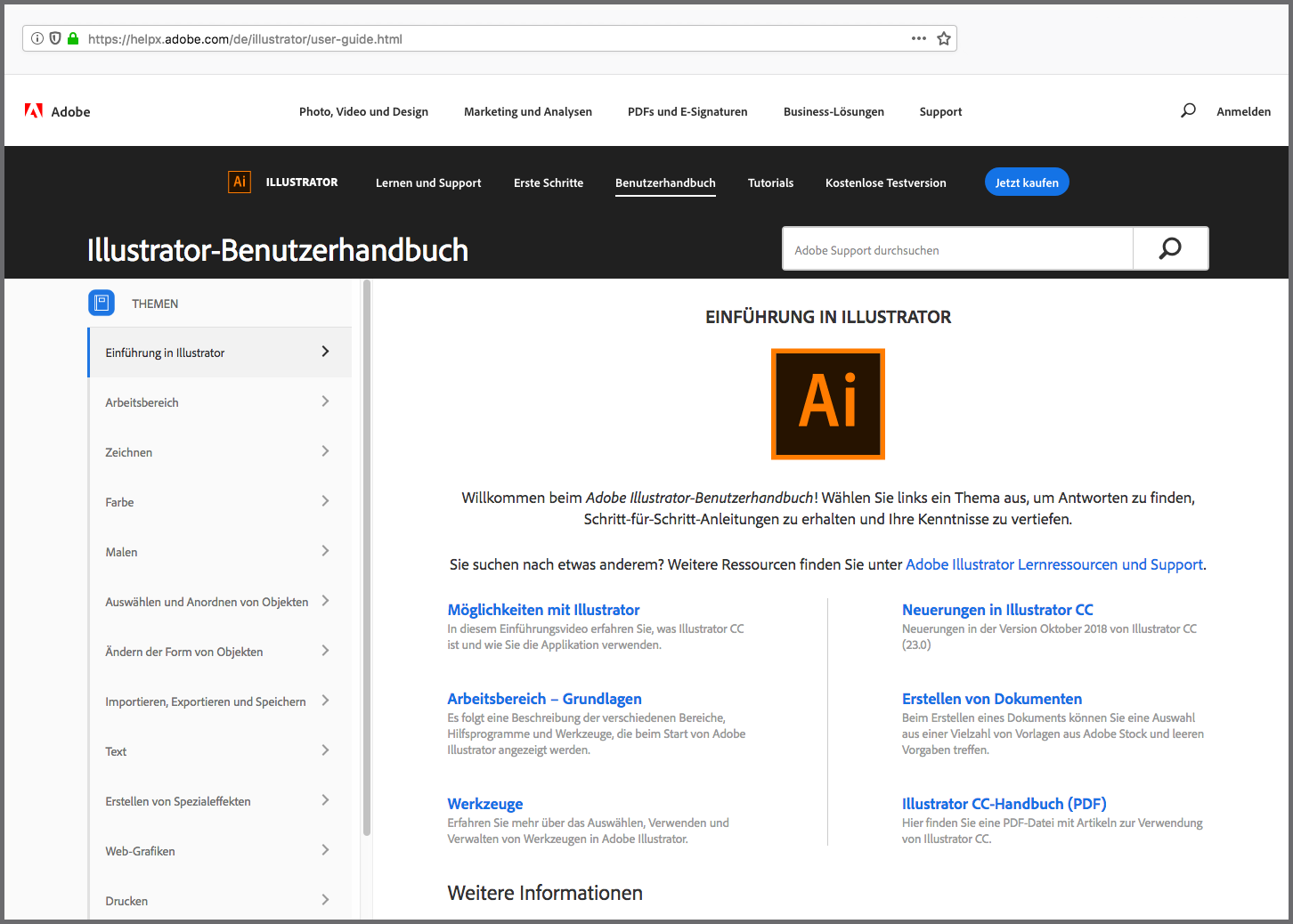
Task: Open the search magnifier in top header
Action: tap(1188, 111)
